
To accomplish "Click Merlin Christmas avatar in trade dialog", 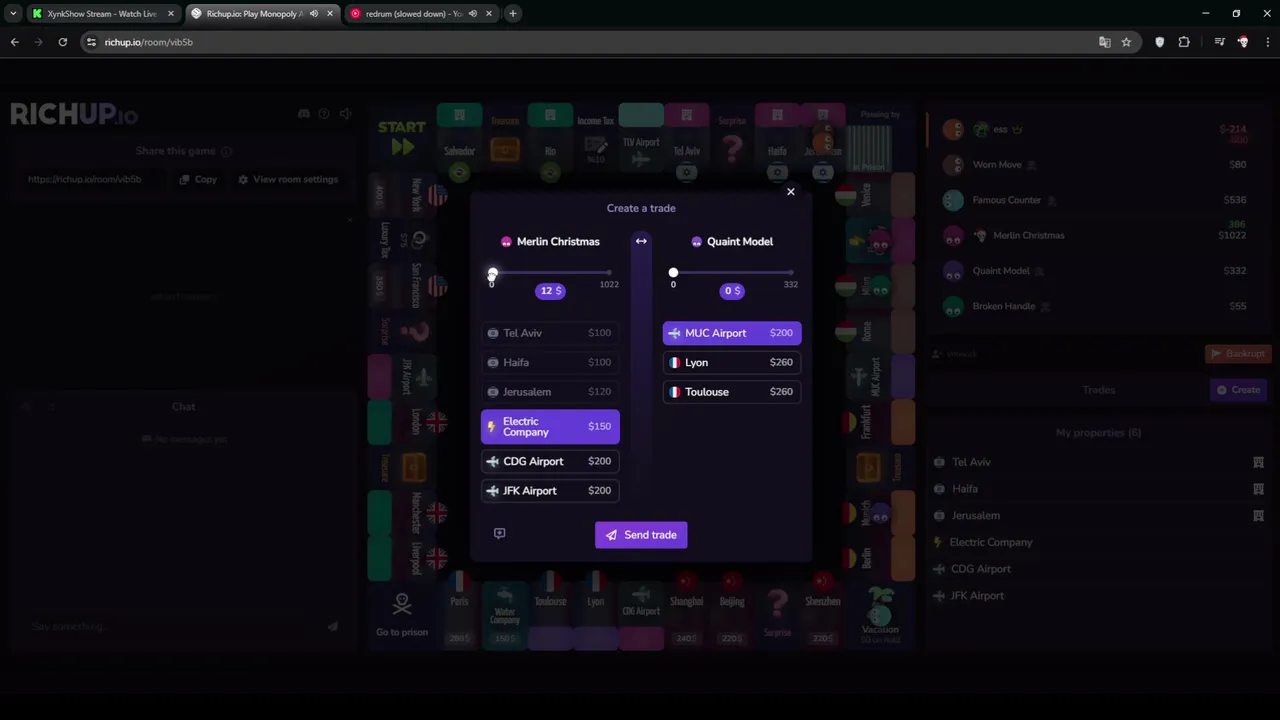I will click(x=506, y=242).
